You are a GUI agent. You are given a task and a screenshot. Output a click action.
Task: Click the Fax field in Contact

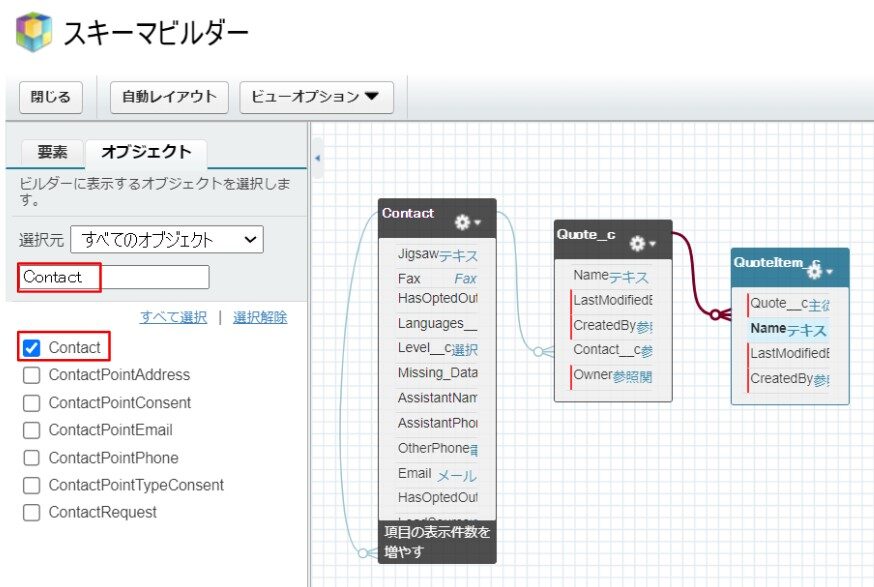(437, 278)
